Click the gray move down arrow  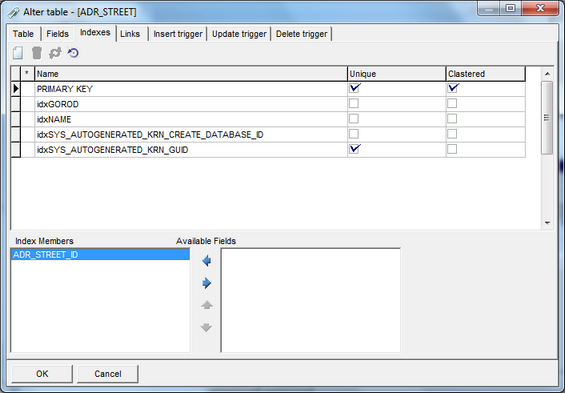(x=206, y=327)
